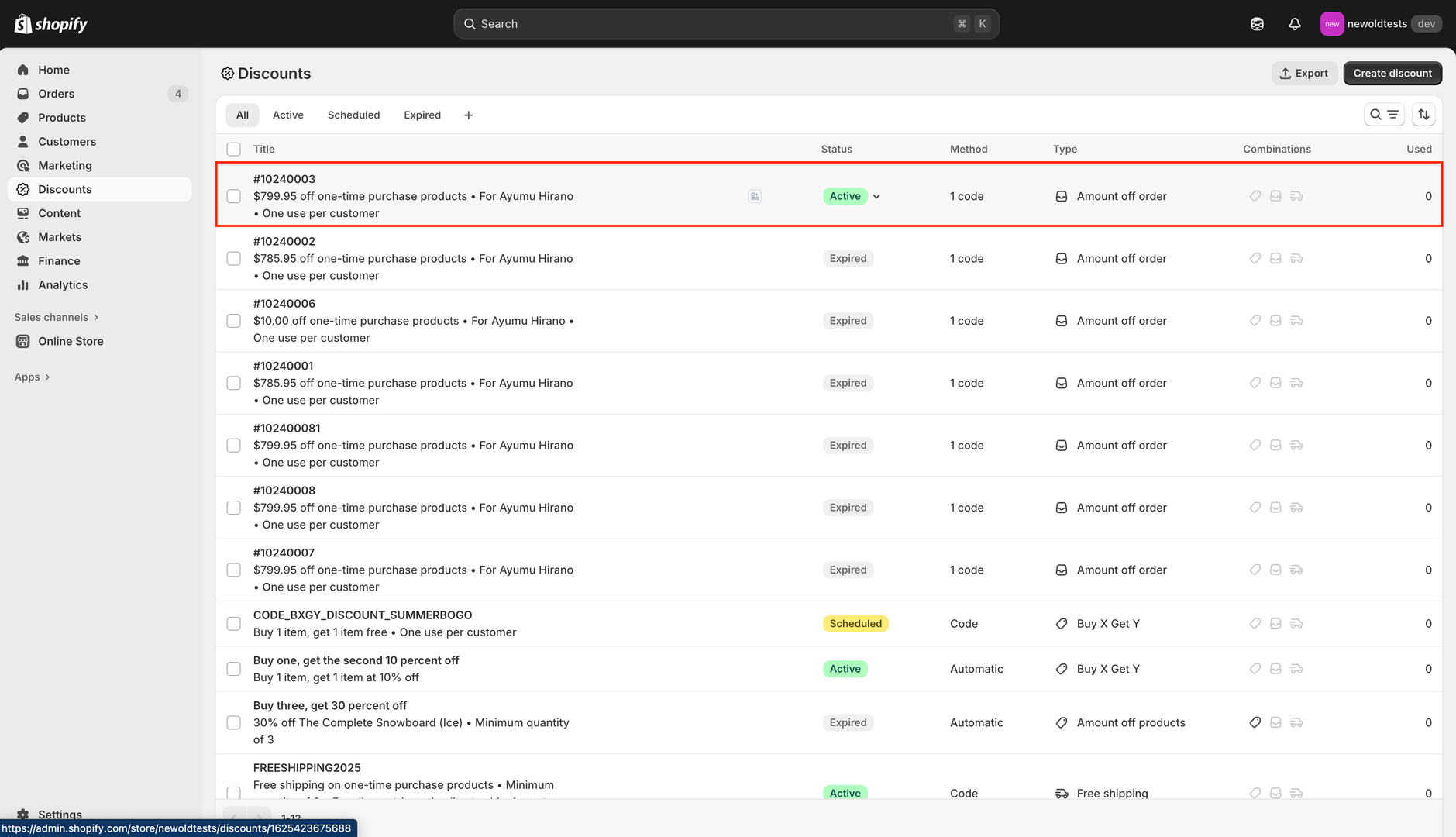Switch to the Scheduled tab
1456x837 pixels.
tap(353, 115)
